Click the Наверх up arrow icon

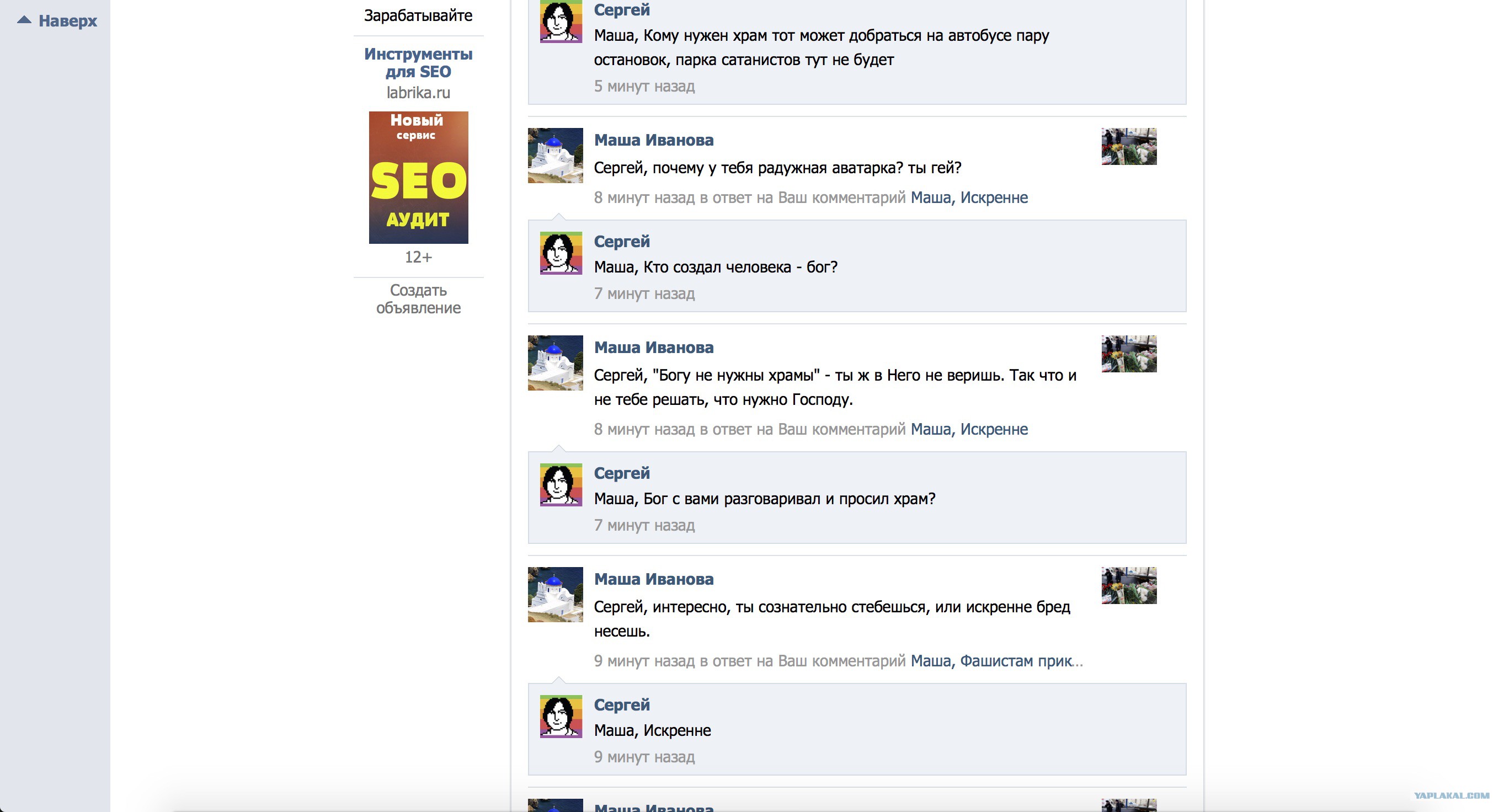[24, 20]
